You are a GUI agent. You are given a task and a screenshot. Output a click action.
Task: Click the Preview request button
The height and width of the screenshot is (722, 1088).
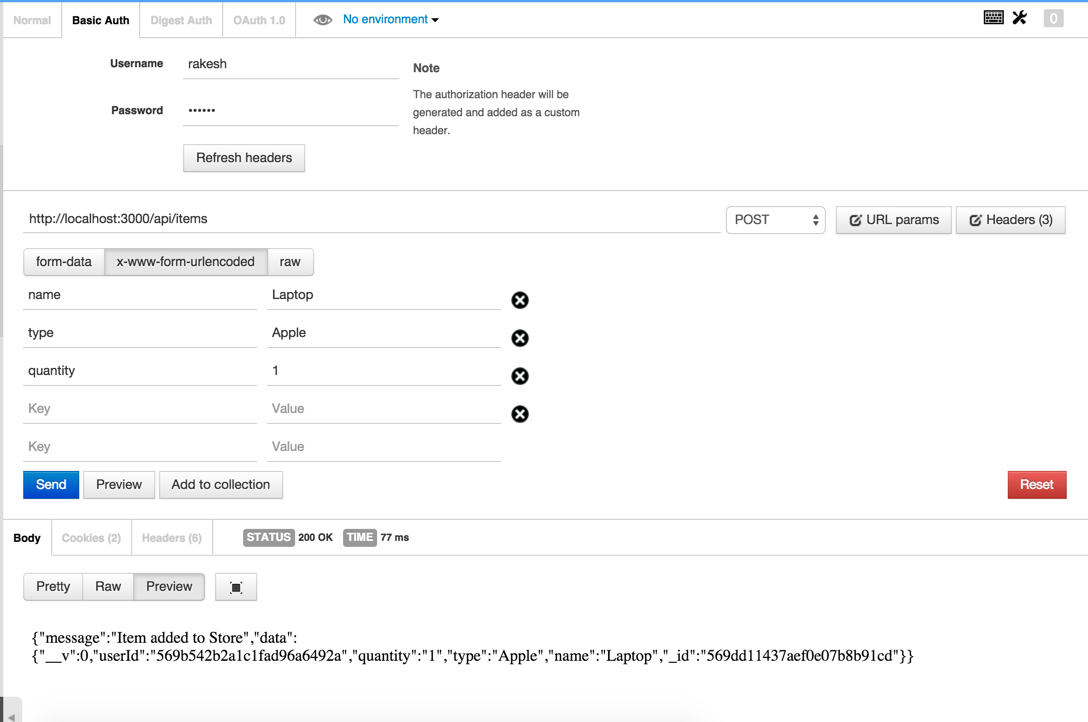pyautogui.click(x=119, y=485)
